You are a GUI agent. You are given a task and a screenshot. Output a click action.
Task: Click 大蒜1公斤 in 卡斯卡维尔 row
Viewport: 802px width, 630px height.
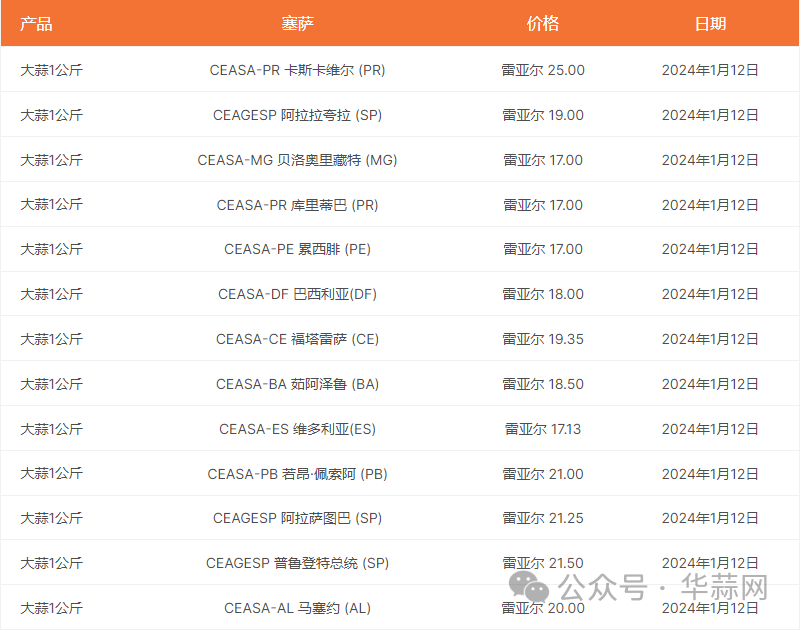(51, 70)
